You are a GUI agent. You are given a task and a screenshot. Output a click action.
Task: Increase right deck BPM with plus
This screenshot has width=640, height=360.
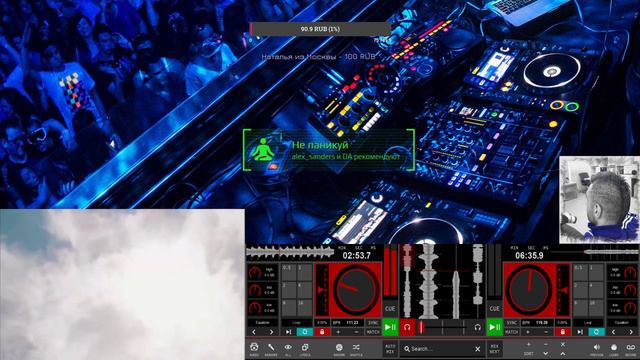coord(528,332)
